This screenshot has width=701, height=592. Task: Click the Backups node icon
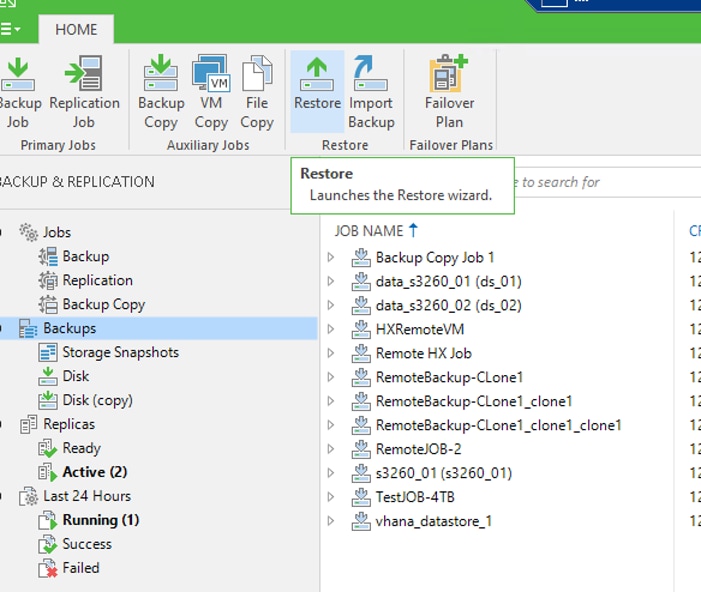[x=28, y=329]
